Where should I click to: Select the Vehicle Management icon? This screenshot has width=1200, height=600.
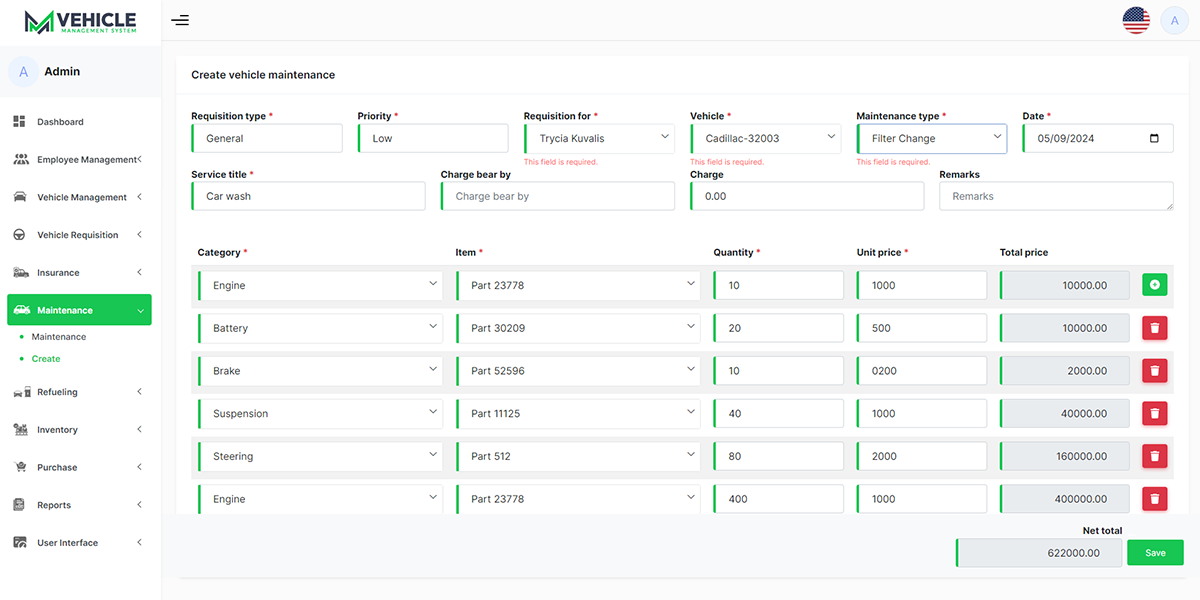pyautogui.click(x=21, y=197)
